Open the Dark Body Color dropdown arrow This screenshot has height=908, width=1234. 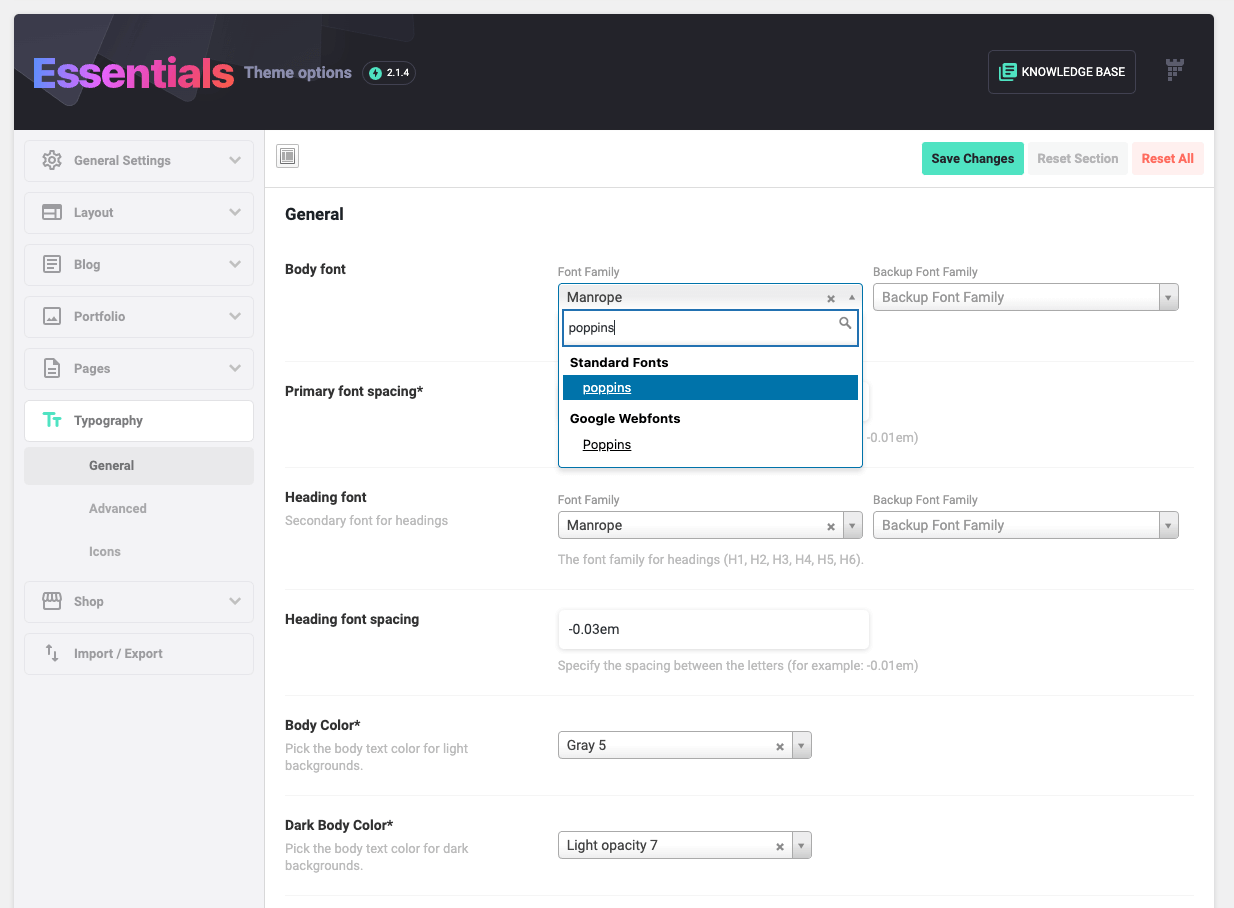(802, 845)
